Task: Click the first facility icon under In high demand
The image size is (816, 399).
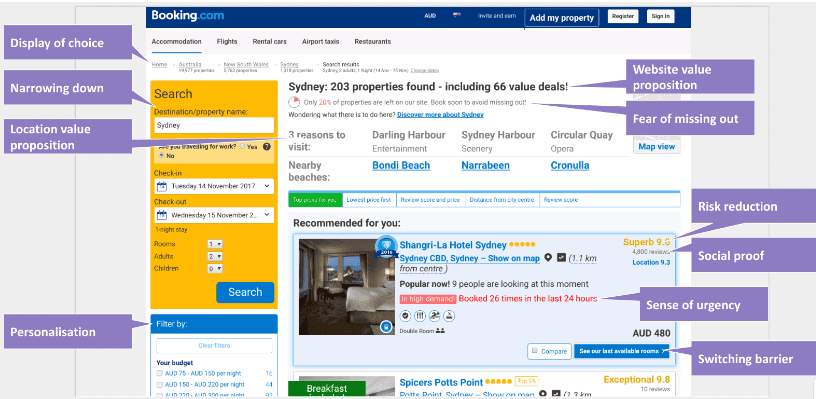Action: click(405, 315)
